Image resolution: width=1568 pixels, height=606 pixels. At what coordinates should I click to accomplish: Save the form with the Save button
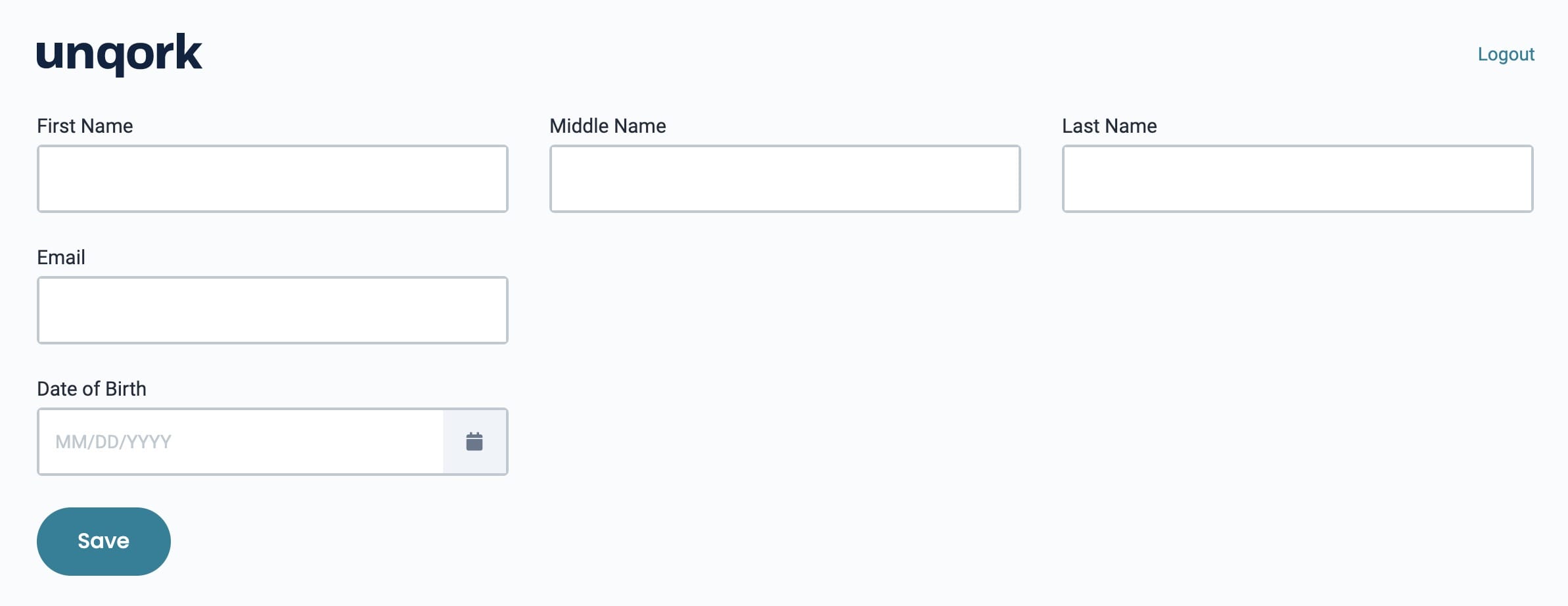pos(104,541)
